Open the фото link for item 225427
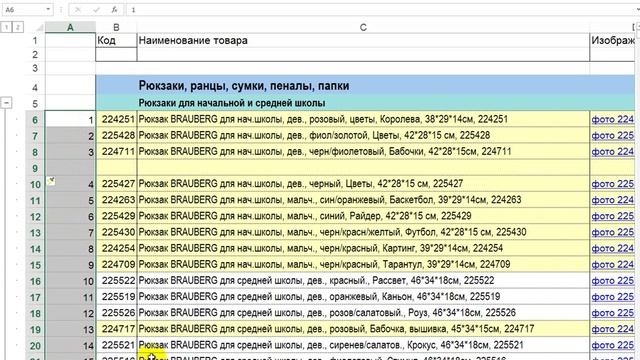The width and height of the screenshot is (640, 360). pyautogui.click(x=613, y=184)
